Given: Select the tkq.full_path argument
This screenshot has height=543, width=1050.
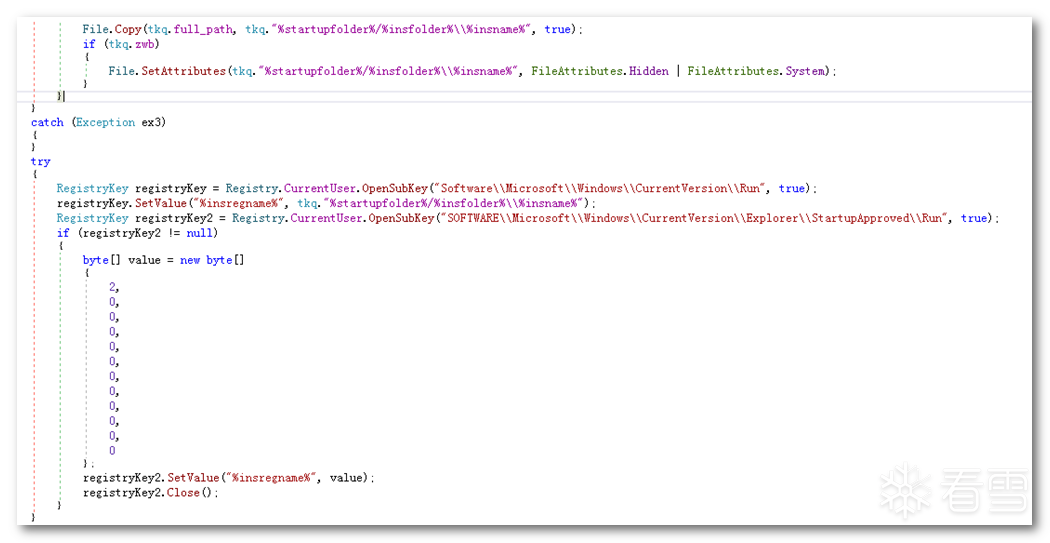Looking at the screenshot, I should (190, 29).
